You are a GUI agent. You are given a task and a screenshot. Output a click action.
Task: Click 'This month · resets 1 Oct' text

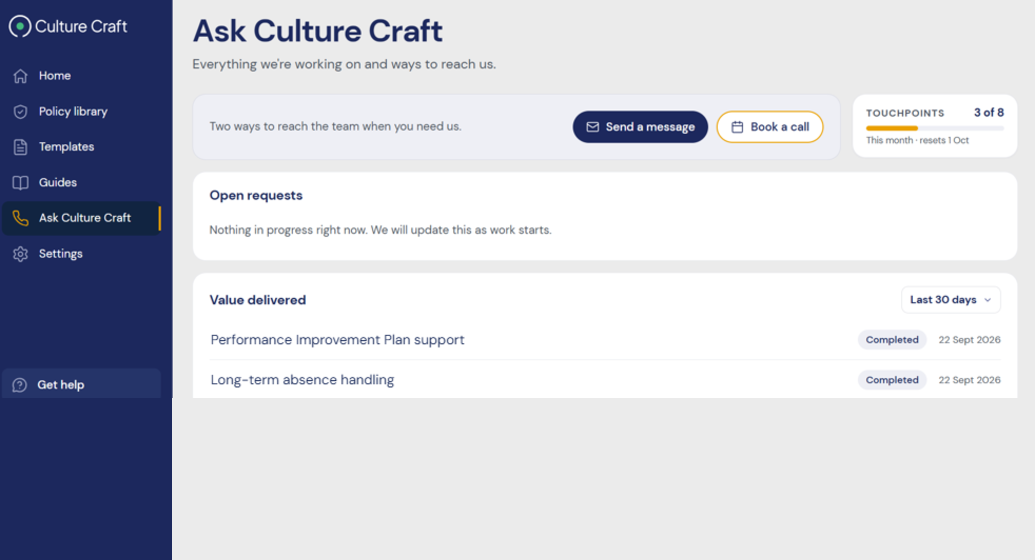click(918, 141)
